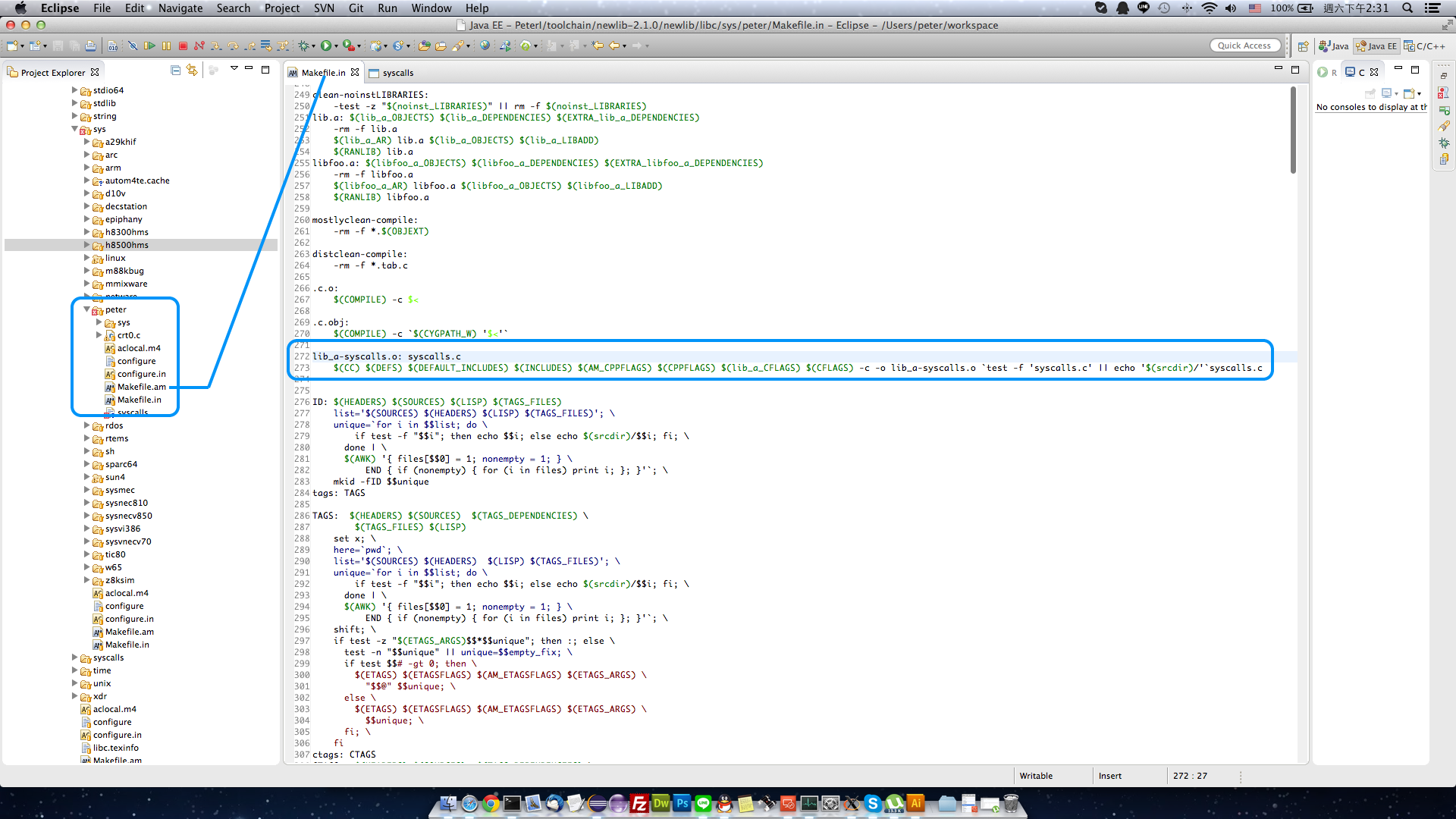Open Chrome from the Dock

tap(491, 804)
